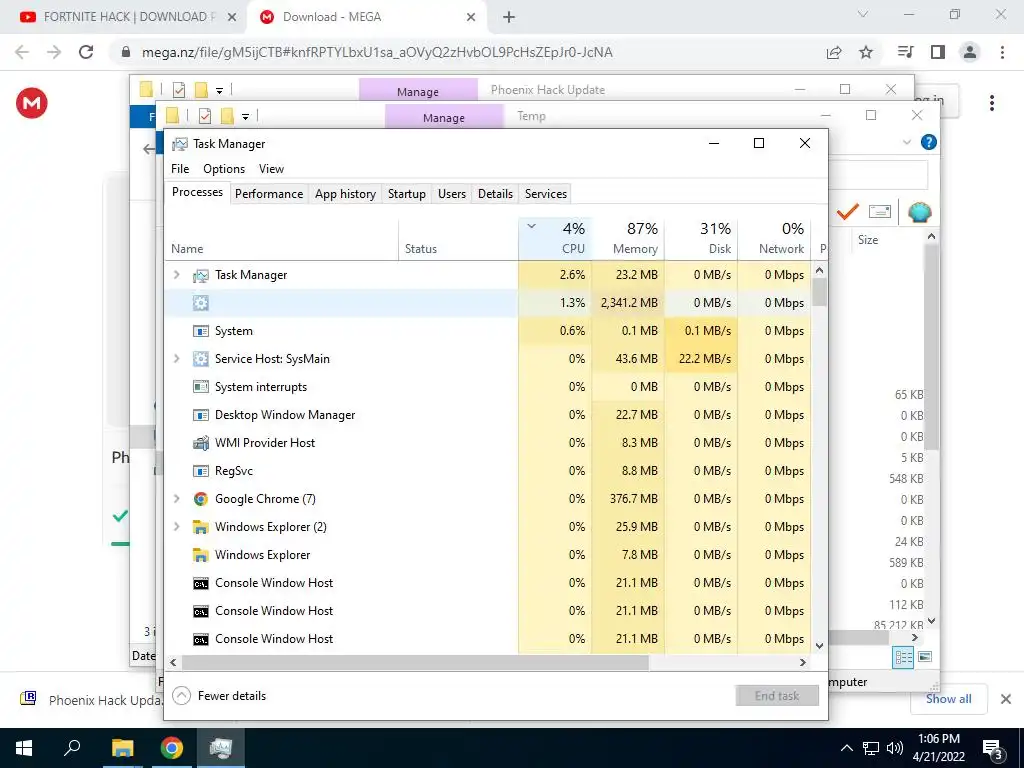The image size is (1024, 768).
Task: Expand Windows Explorer (2) process group
Action: 176,527
